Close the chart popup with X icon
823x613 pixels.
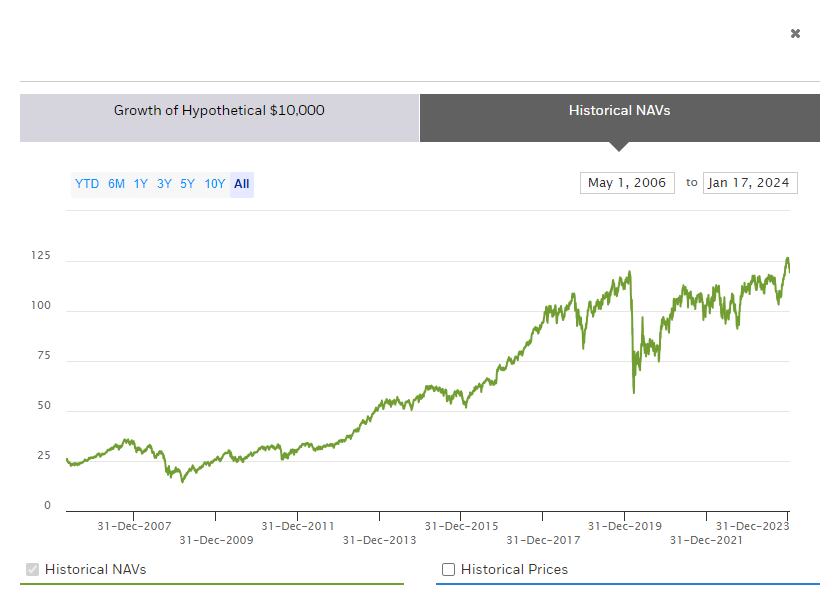click(795, 34)
